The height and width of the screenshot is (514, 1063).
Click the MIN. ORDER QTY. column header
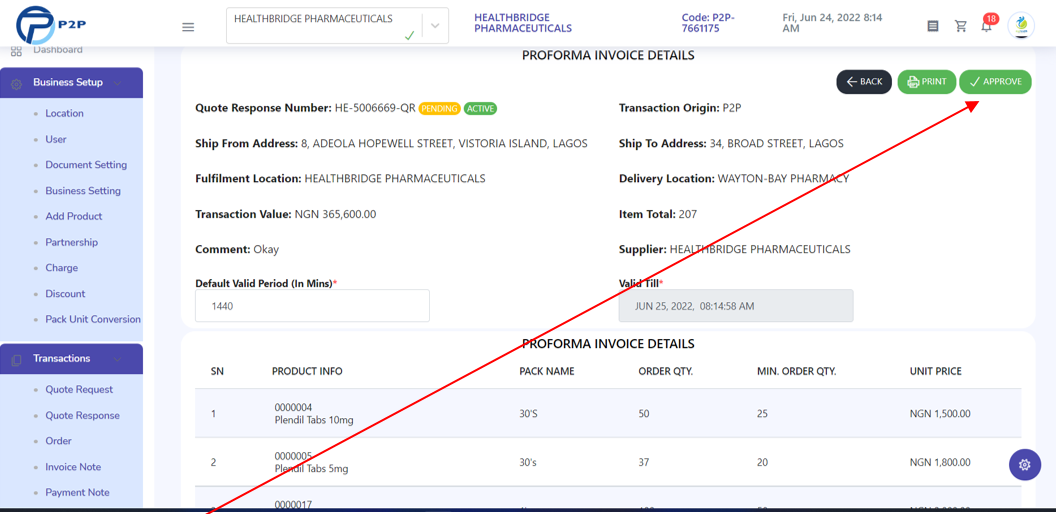click(797, 371)
